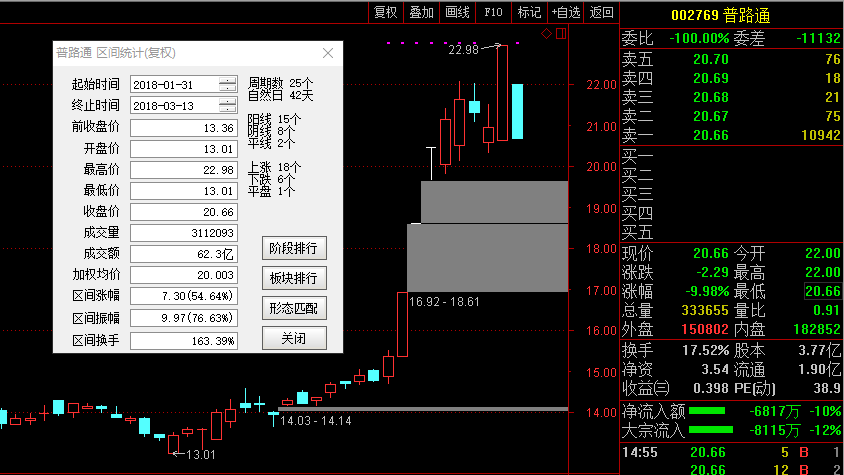The image size is (844, 475).
Task: Click the 14:55 trade tick row
Action: pyautogui.click(x=732, y=452)
